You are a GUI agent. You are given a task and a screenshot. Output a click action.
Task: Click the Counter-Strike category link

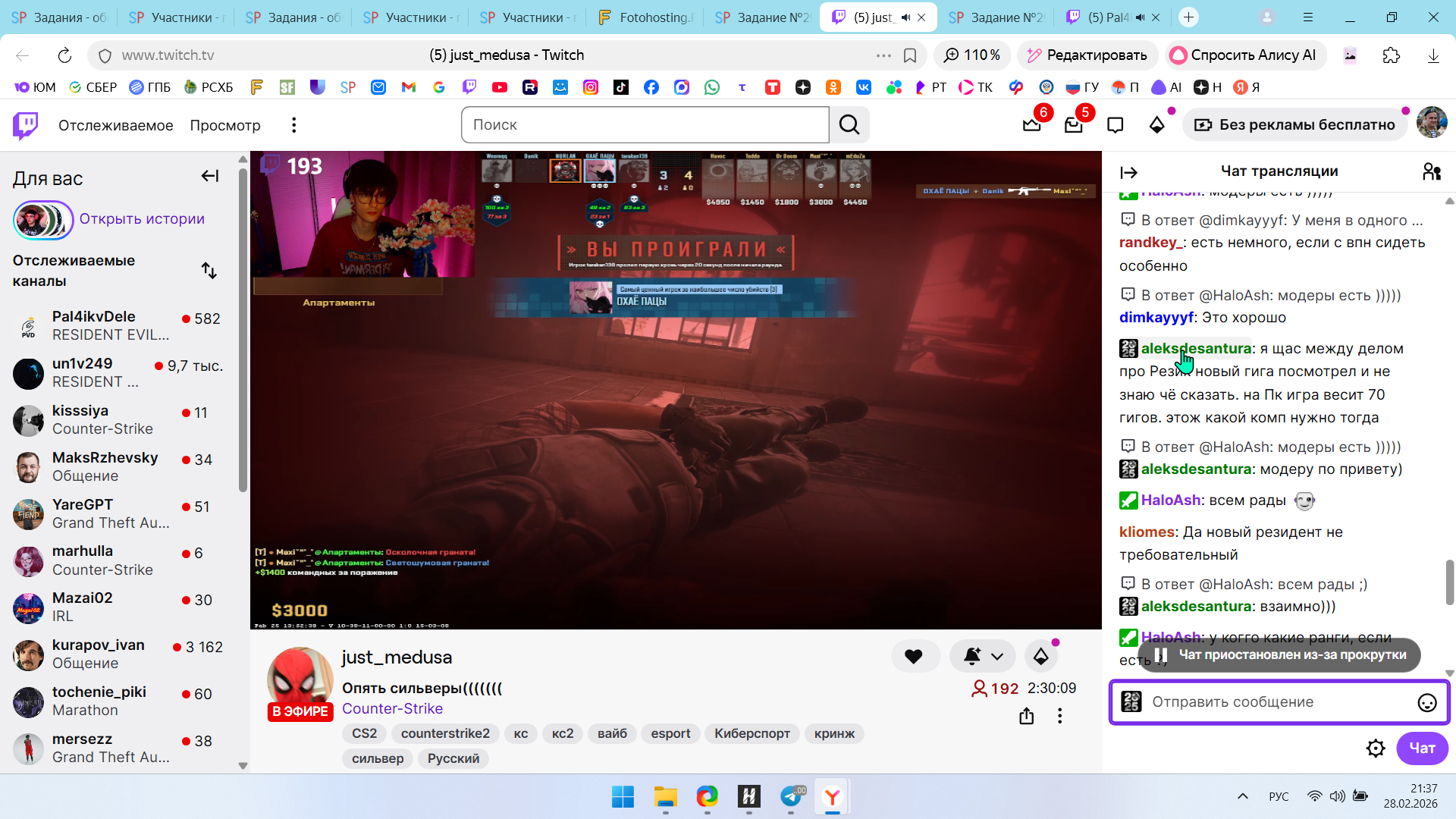[x=392, y=708]
